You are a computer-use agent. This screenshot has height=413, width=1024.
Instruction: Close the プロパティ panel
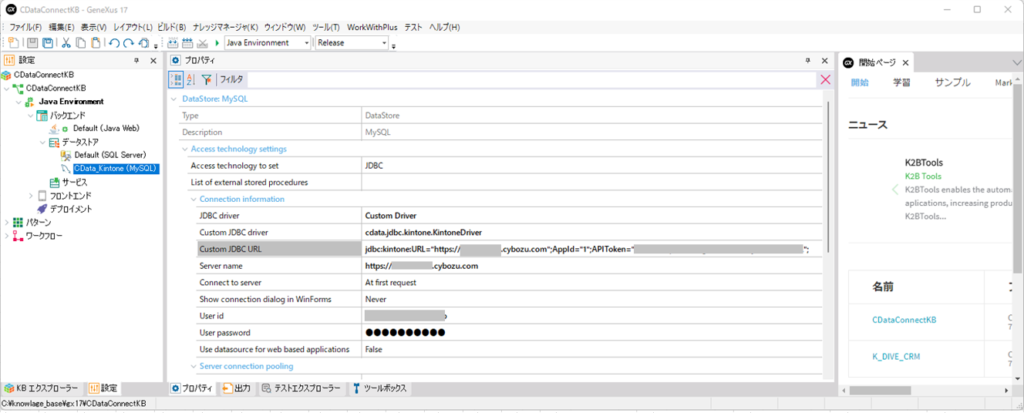click(x=825, y=61)
